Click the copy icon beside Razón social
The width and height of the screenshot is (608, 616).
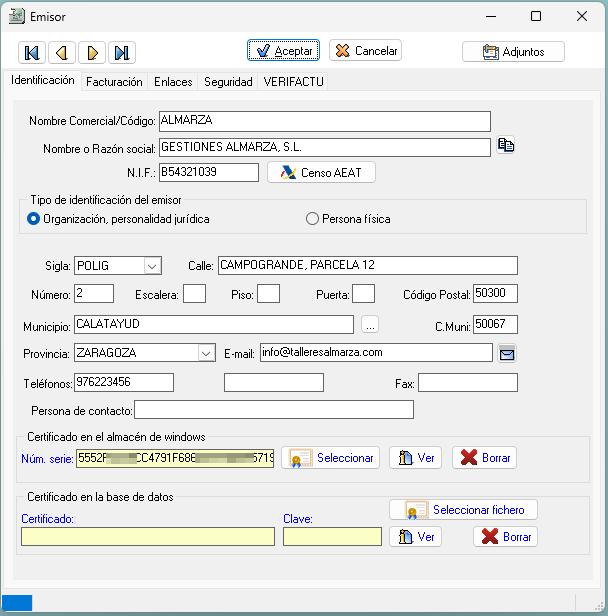point(506,146)
